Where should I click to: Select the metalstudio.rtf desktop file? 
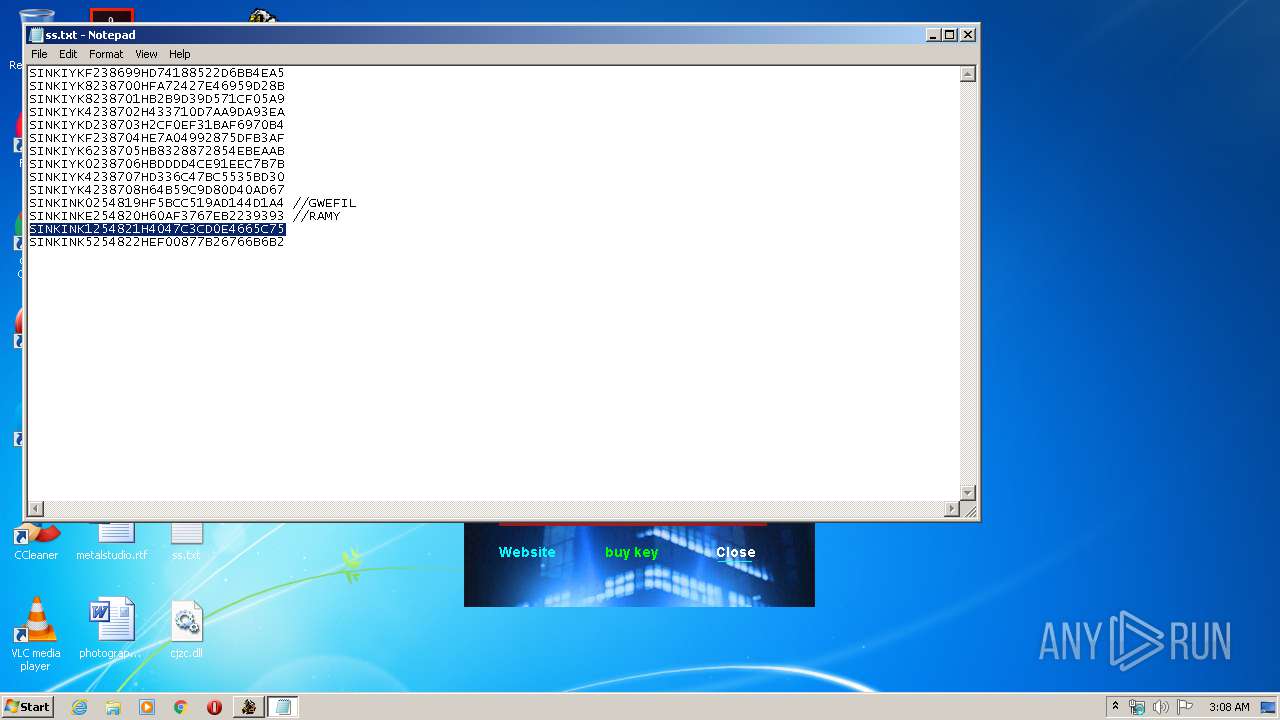coord(112,541)
